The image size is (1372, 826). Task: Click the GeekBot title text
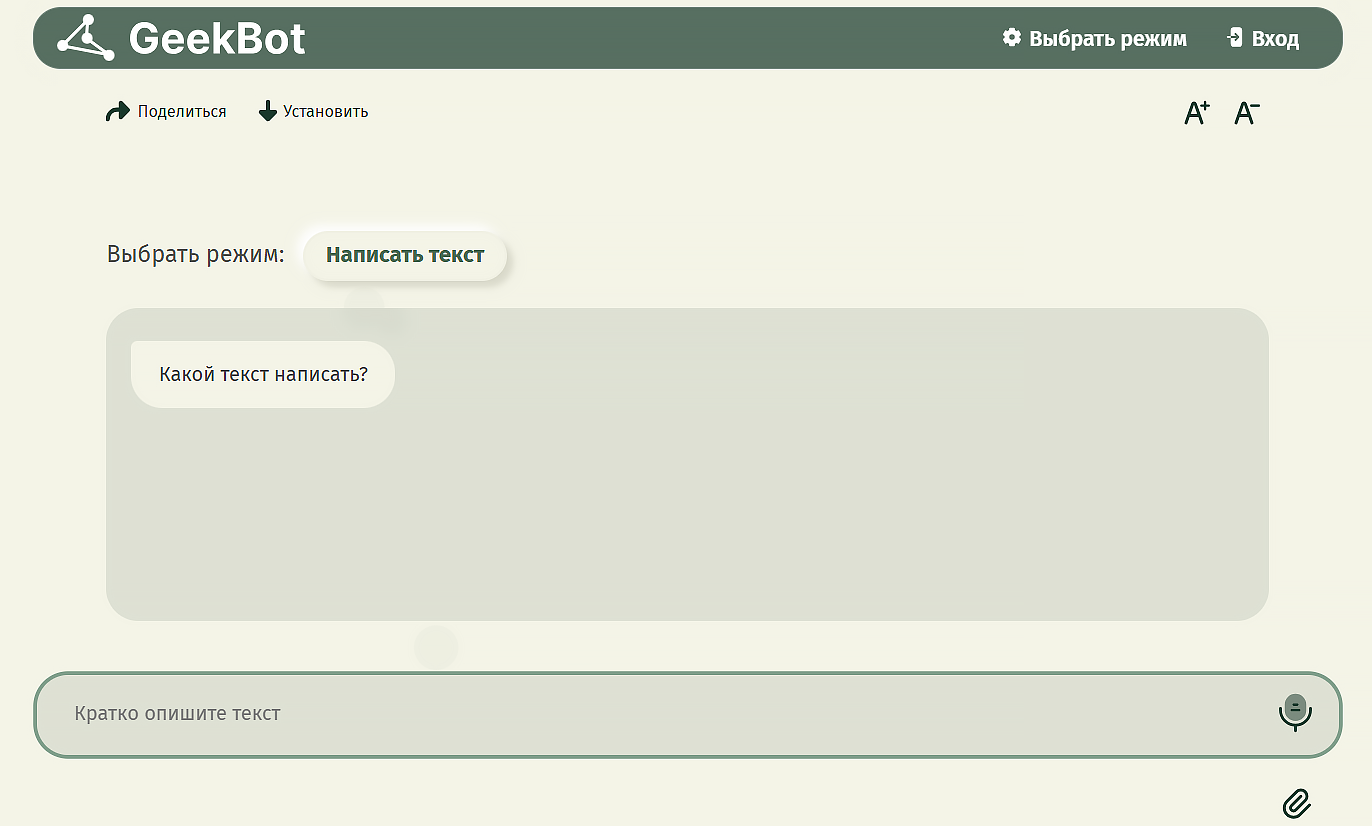(x=217, y=39)
